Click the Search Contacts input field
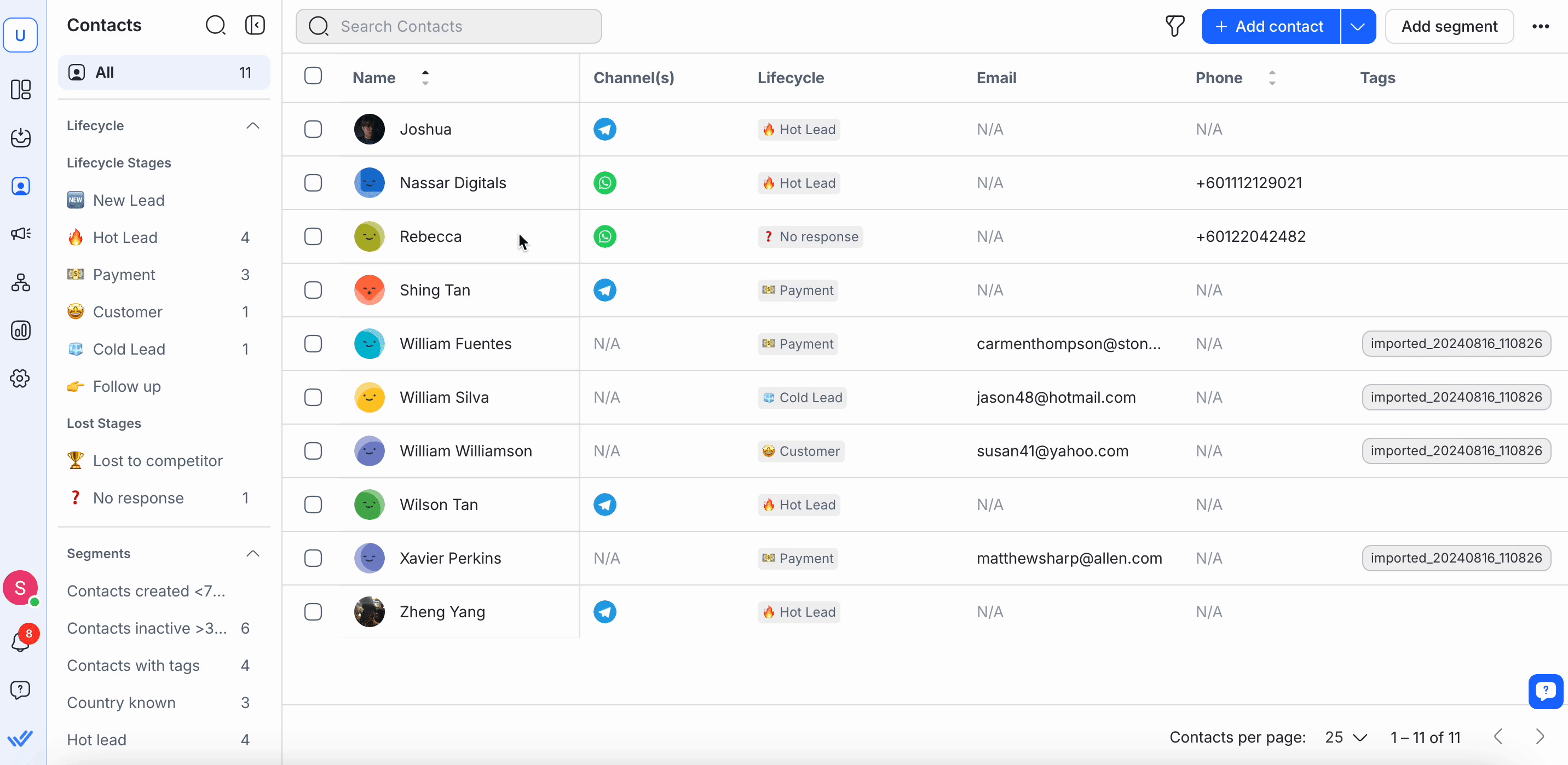The image size is (1568, 765). coord(448,26)
